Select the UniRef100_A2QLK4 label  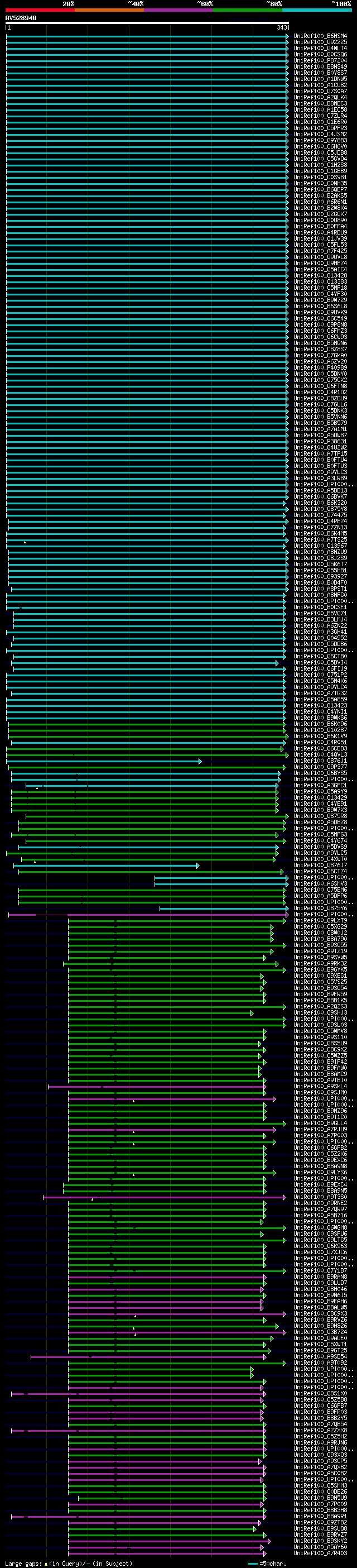[320, 97]
